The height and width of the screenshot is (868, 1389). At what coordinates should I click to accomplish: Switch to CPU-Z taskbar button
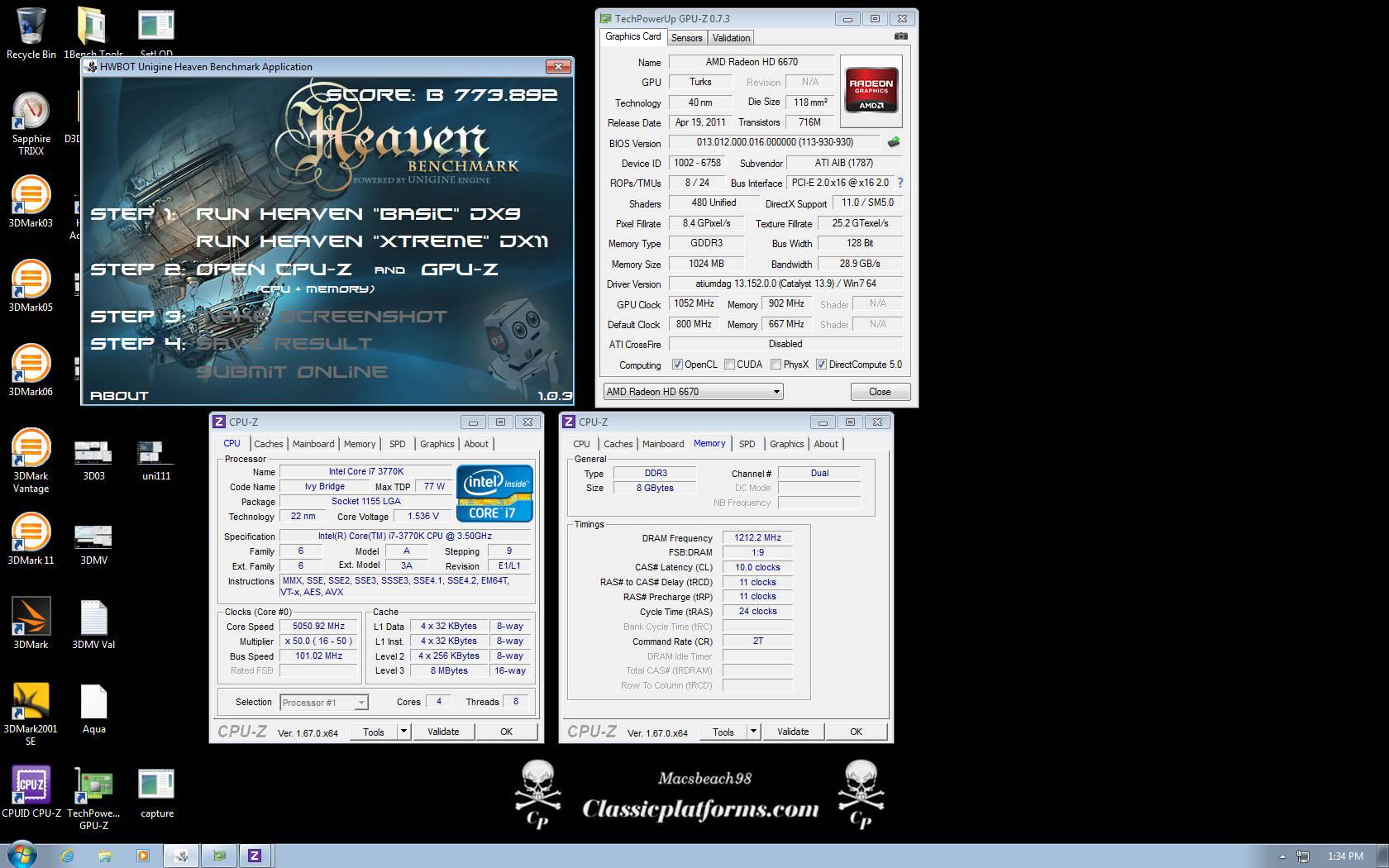point(255,856)
